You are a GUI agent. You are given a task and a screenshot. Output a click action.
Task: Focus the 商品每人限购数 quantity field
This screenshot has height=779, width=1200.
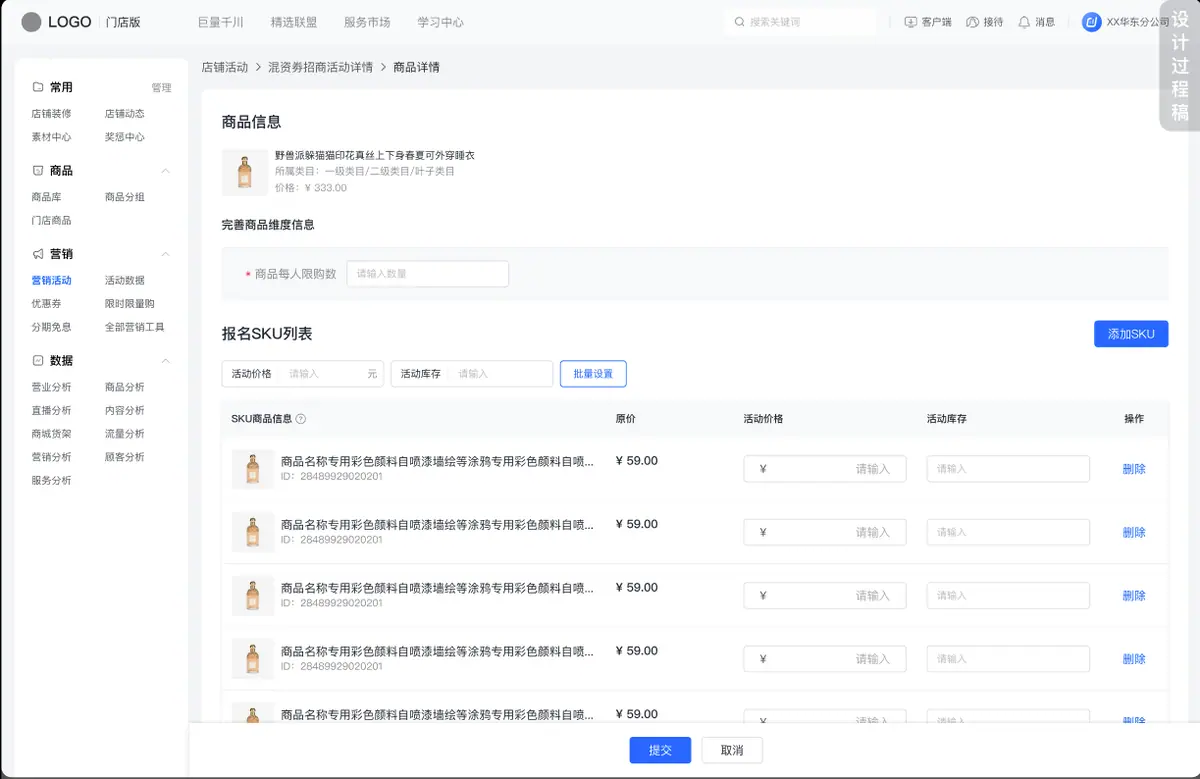pyautogui.click(x=428, y=273)
